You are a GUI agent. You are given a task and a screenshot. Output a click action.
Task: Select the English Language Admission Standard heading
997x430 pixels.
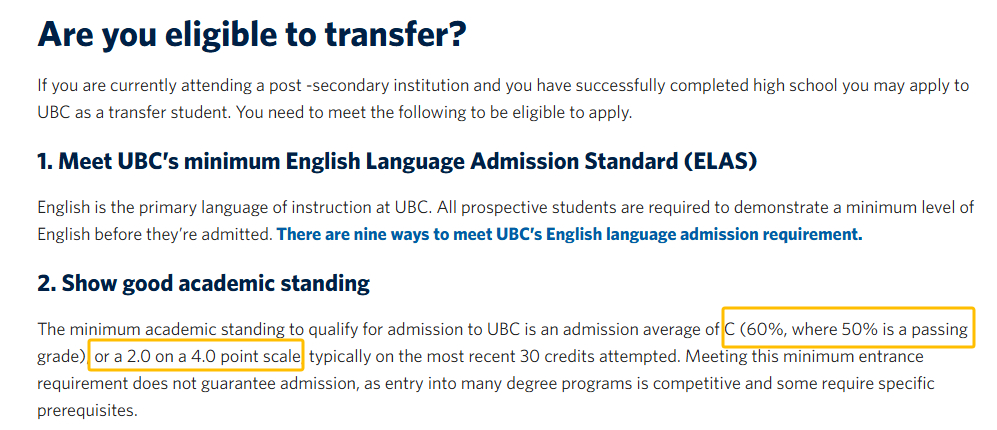[397, 161]
